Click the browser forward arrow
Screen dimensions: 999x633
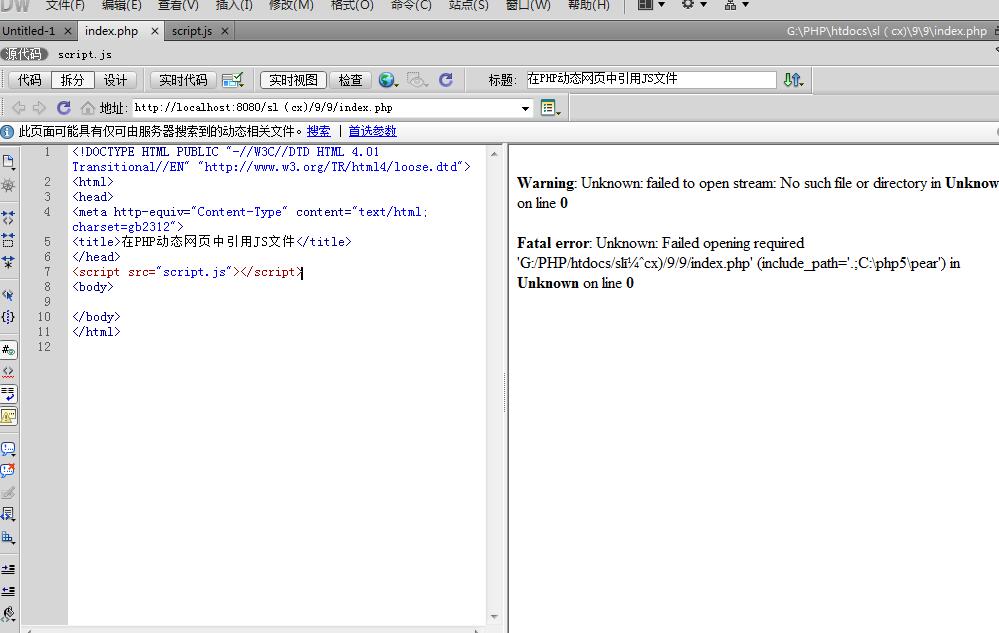[x=40, y=108]
